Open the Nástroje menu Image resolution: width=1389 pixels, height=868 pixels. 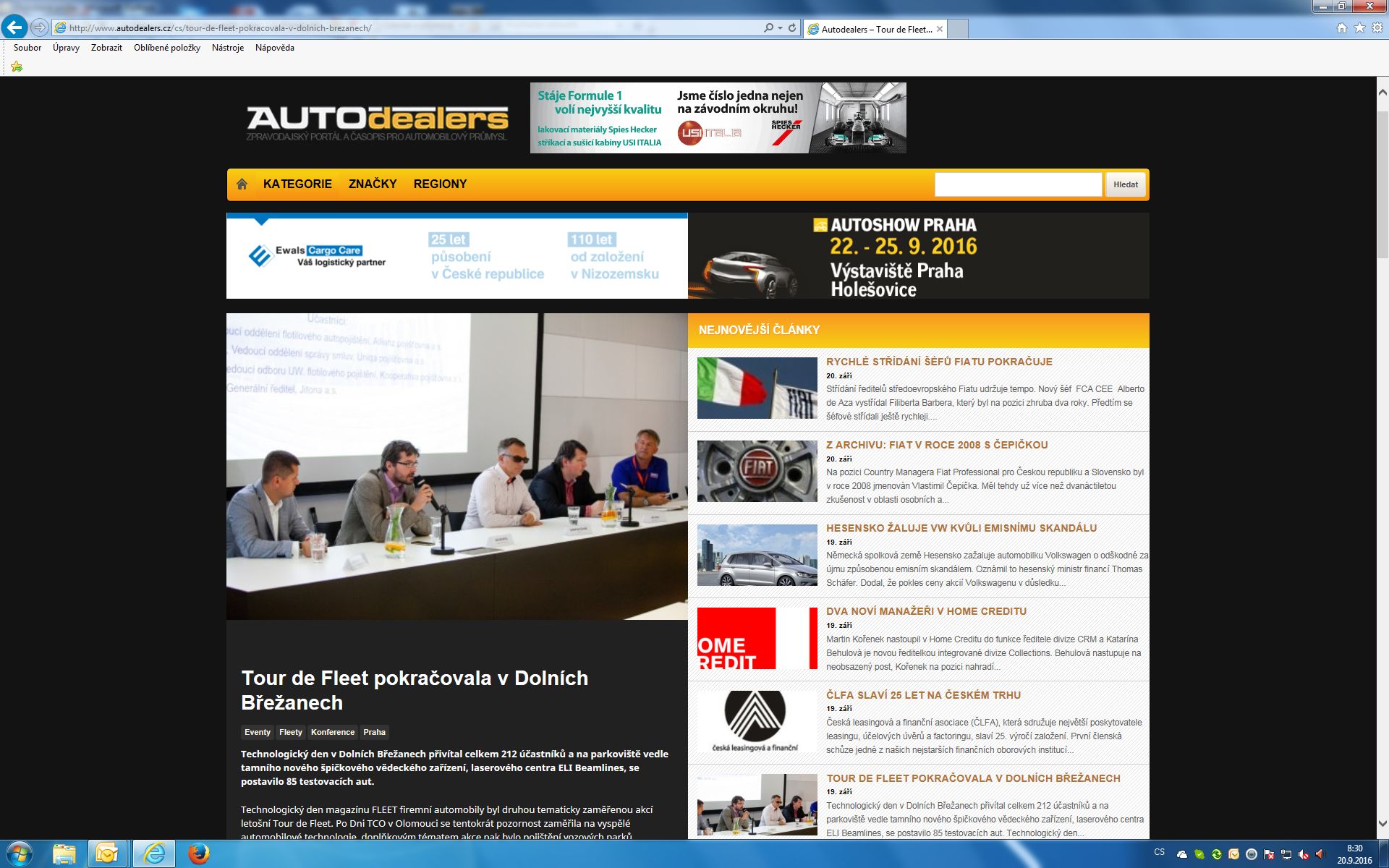[x=228, y=48]
